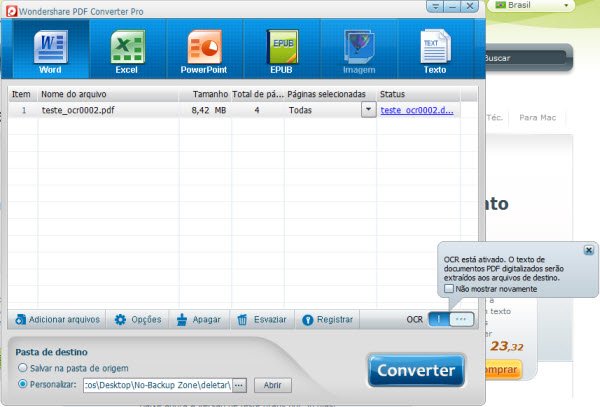Click Abrir to open destination folder
This screenshot has width=600, height=407.
272,385
